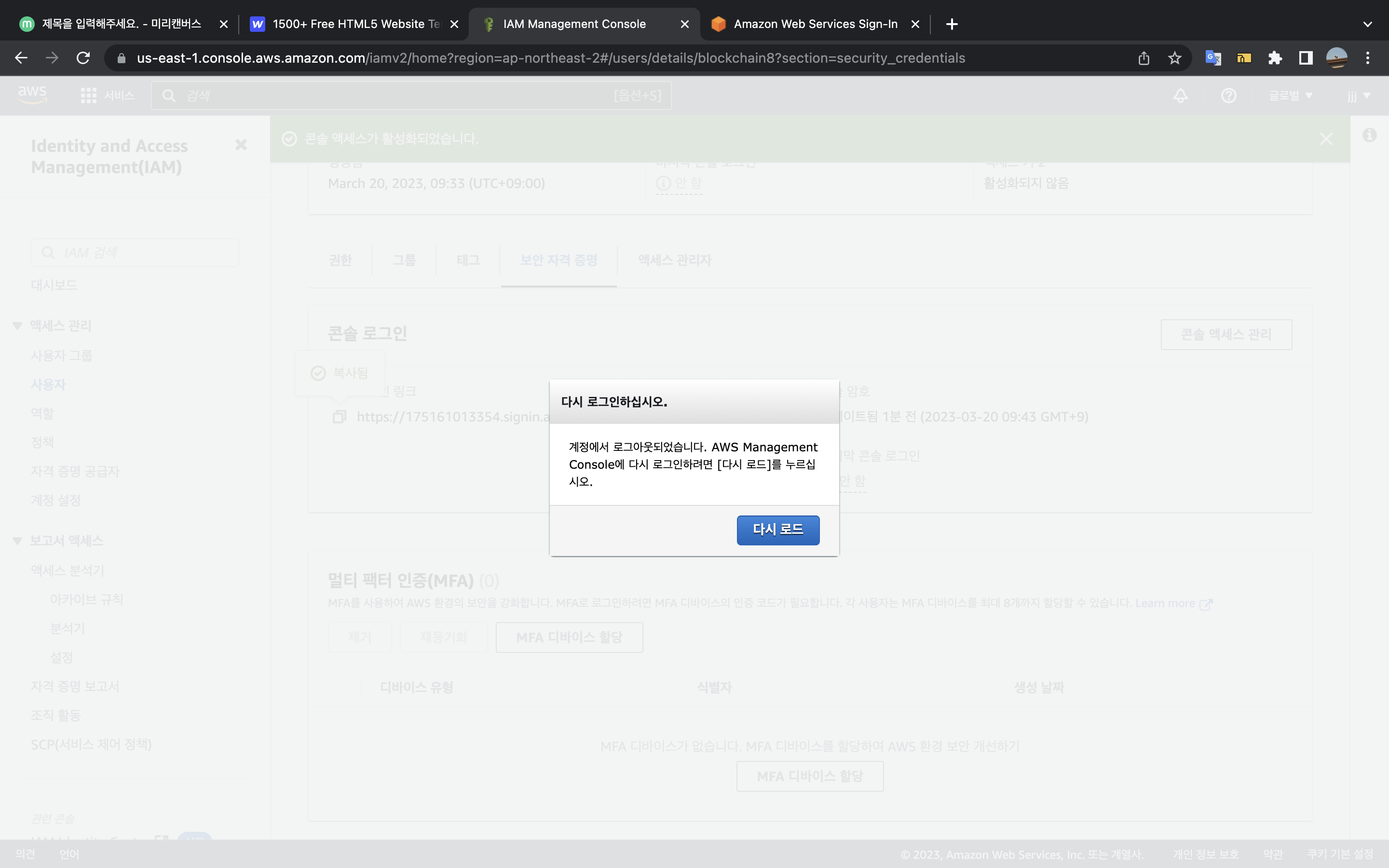Open the browser extensions puzzle icon

[1275, 58]
